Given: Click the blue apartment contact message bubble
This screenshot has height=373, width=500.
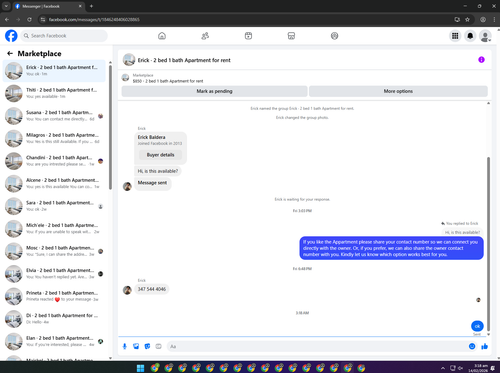Looking at the screenshot, I should point(391,248).
